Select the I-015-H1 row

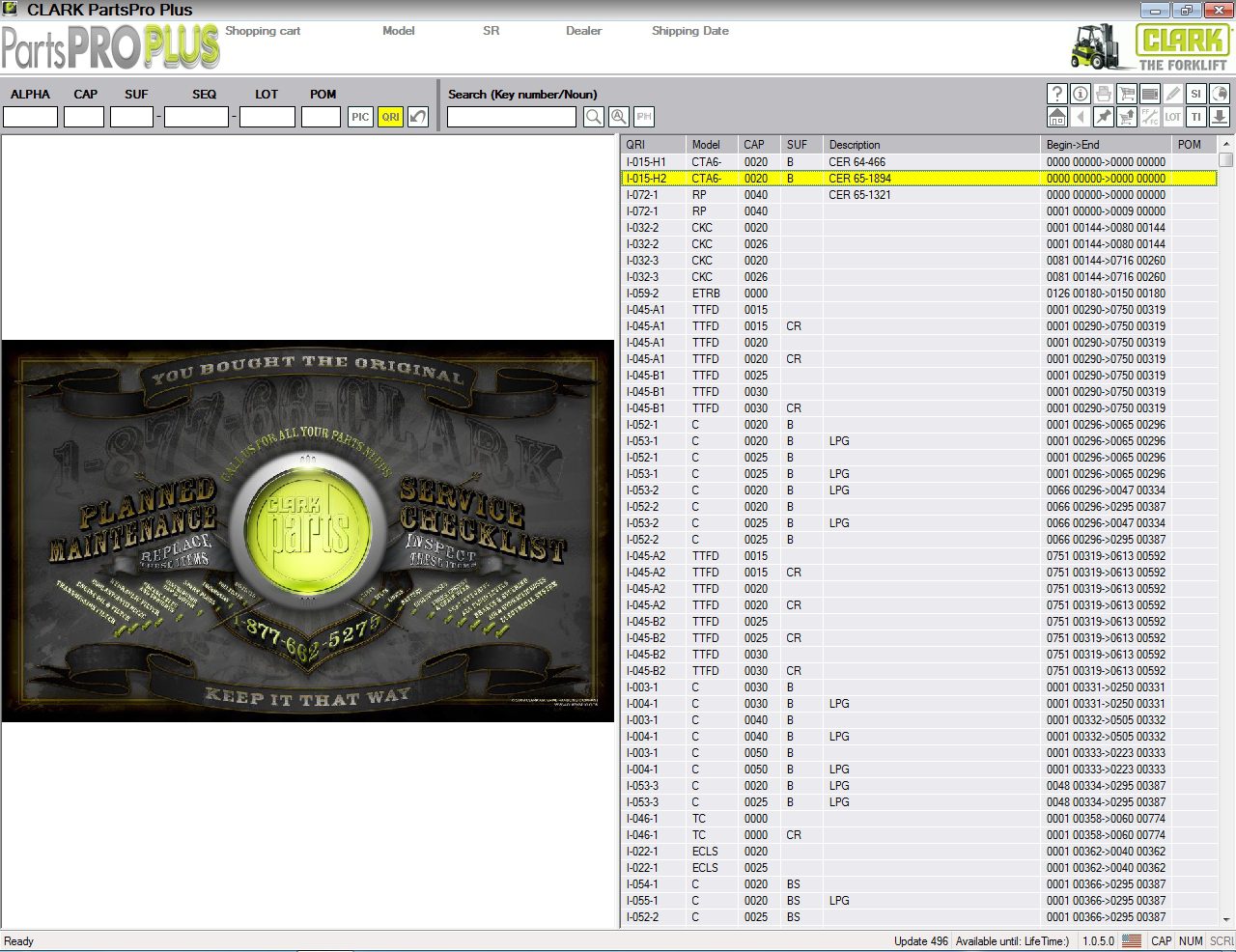point(918,162)
